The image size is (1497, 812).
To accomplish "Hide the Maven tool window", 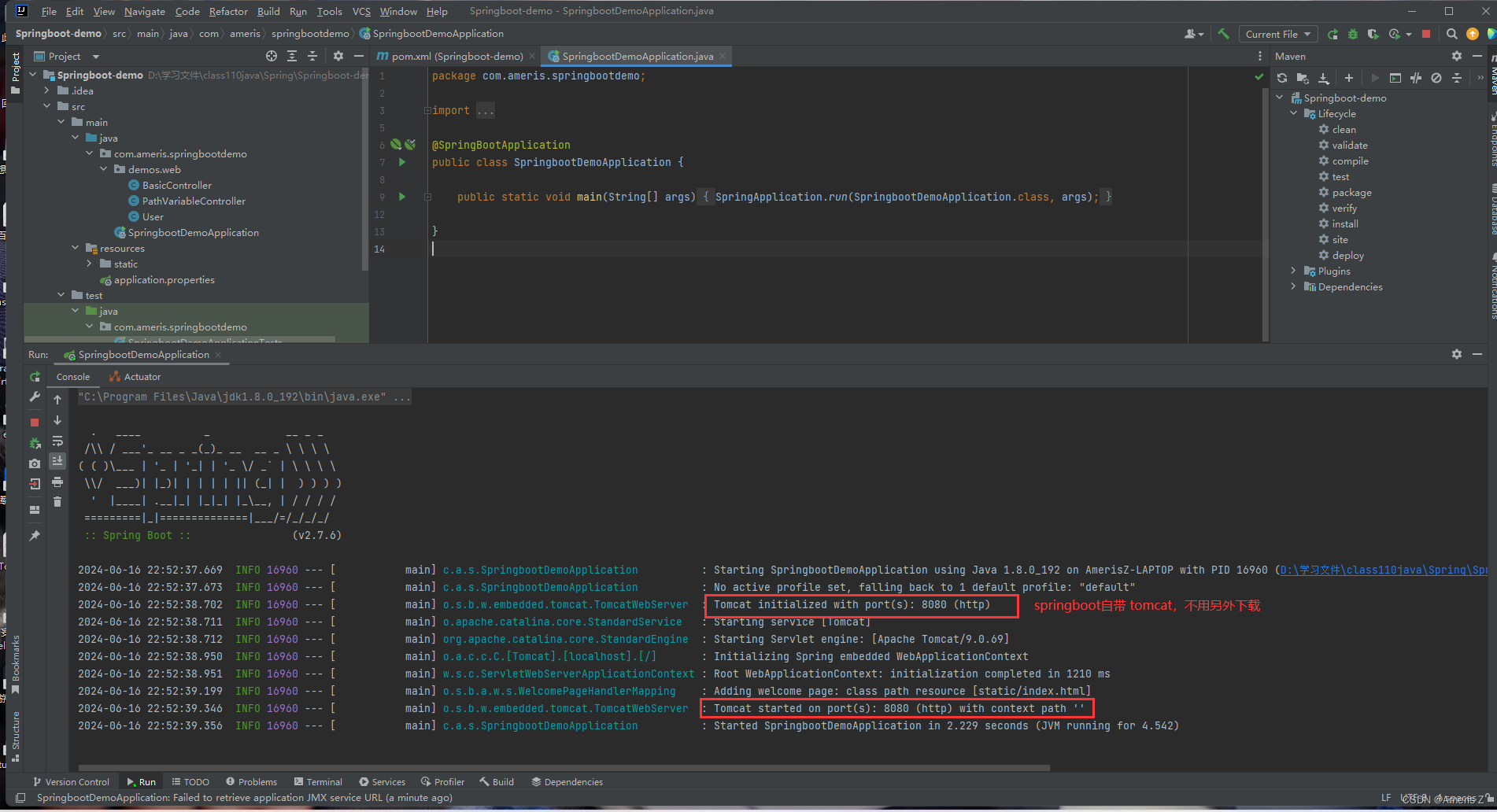I will point(1477,56).
